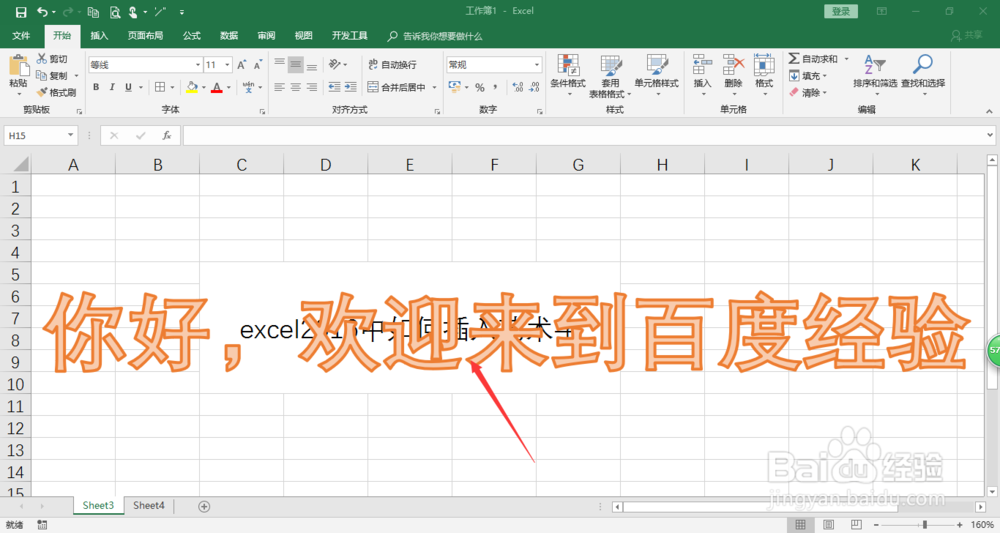Switch to the 插入 Insert tab

(x=99, y=36)
